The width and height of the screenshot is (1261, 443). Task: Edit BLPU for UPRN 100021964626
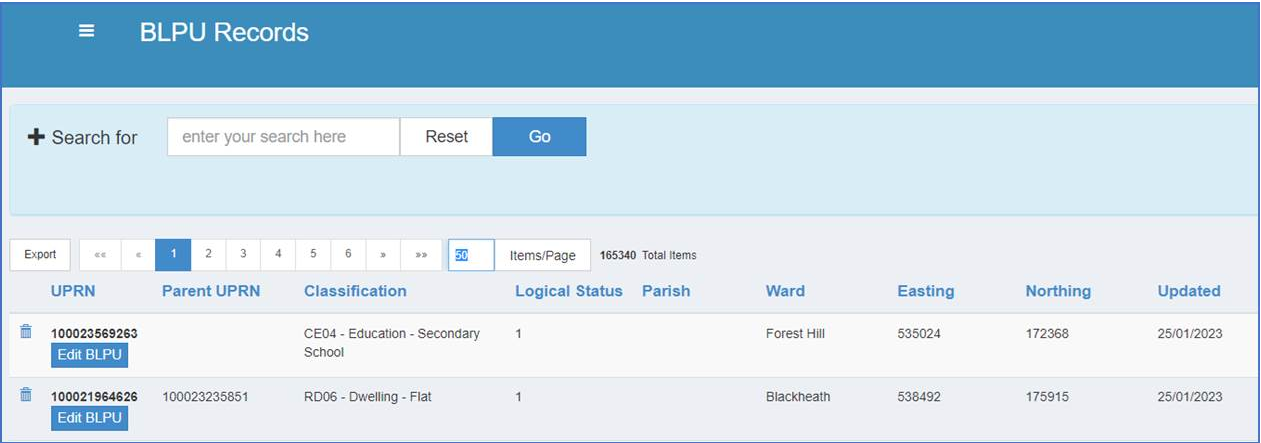point(89,418)
